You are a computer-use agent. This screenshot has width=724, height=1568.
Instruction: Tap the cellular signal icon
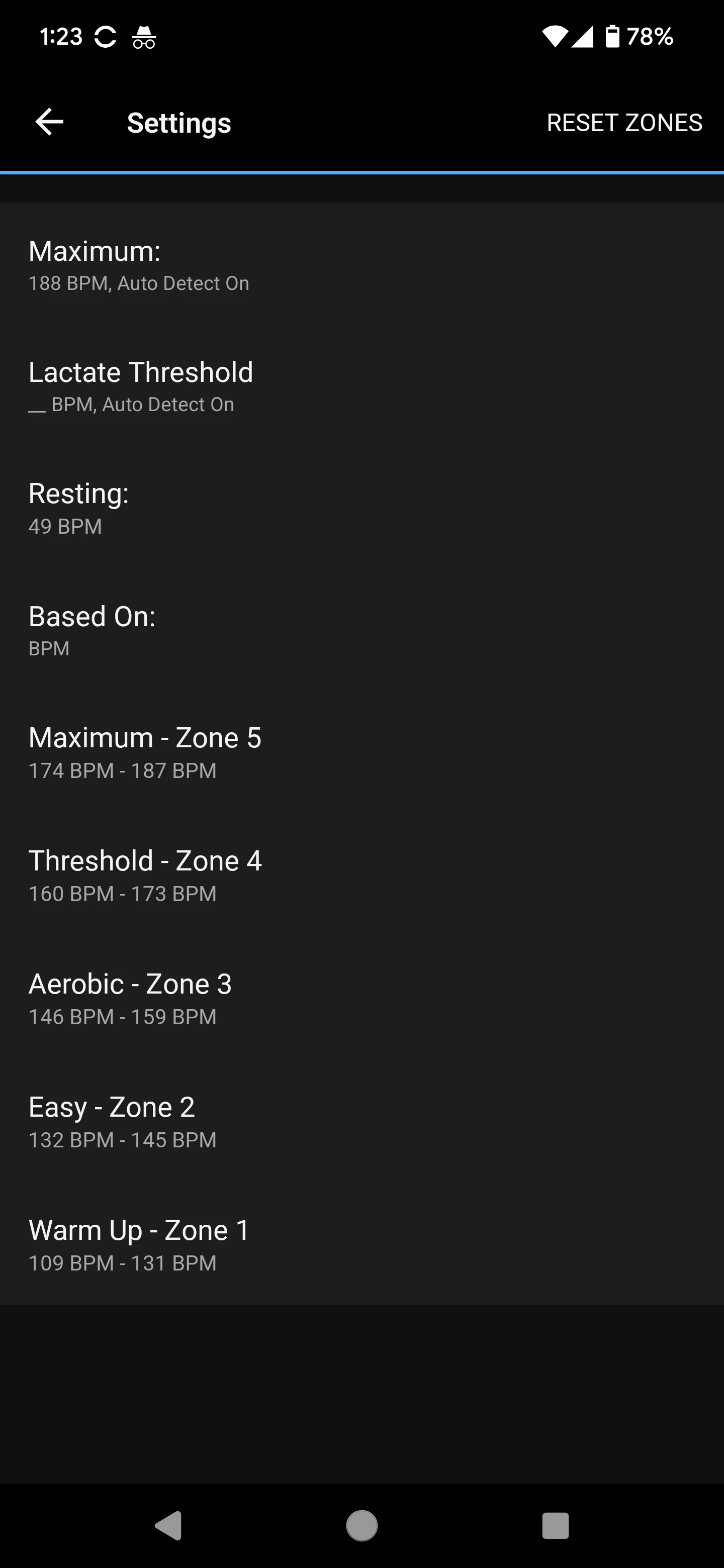coord(582,37)
